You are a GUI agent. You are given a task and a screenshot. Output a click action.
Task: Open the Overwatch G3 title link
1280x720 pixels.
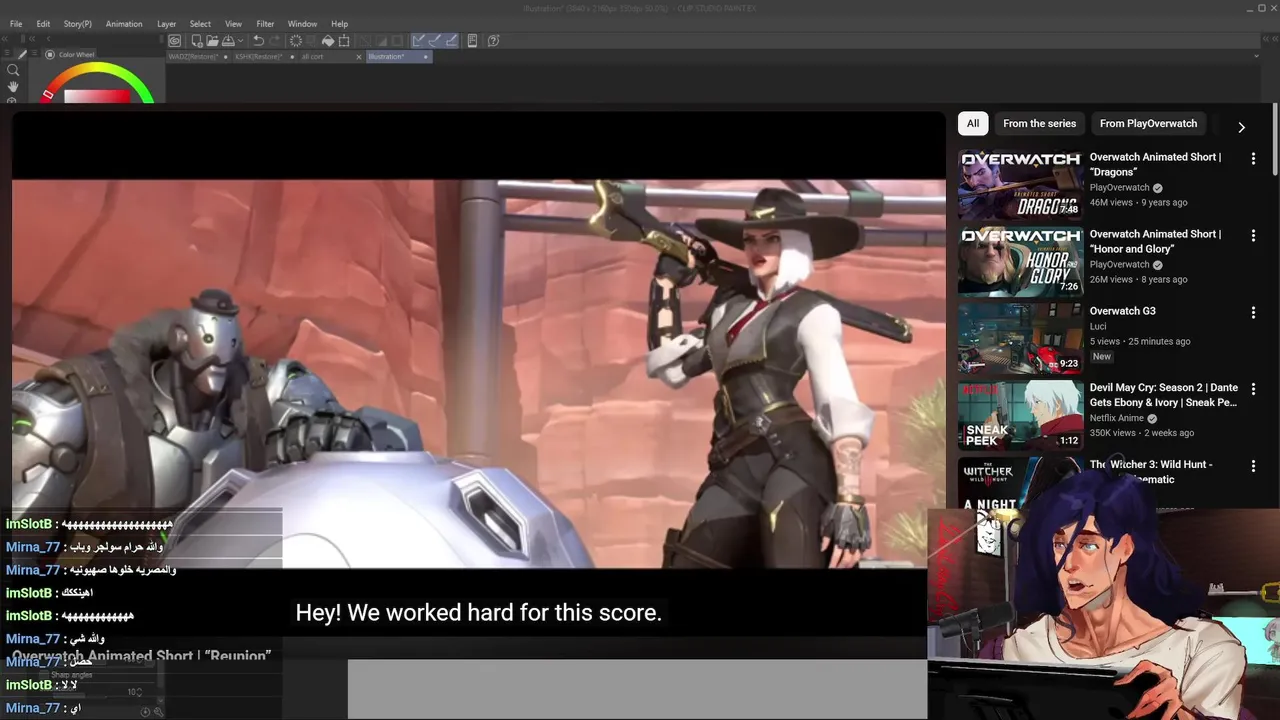1122,311
